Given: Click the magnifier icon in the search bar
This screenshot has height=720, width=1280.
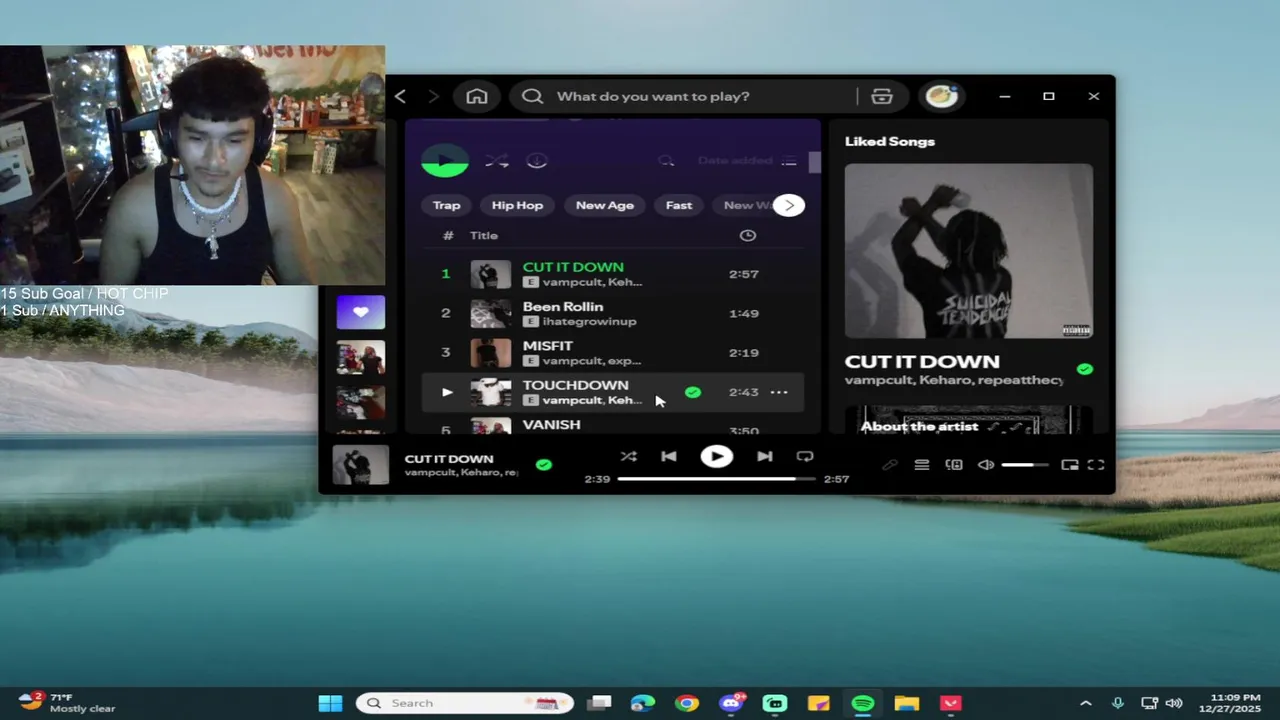Looking at the screenshot, I should pyautogui.click(x=532, y=96).
